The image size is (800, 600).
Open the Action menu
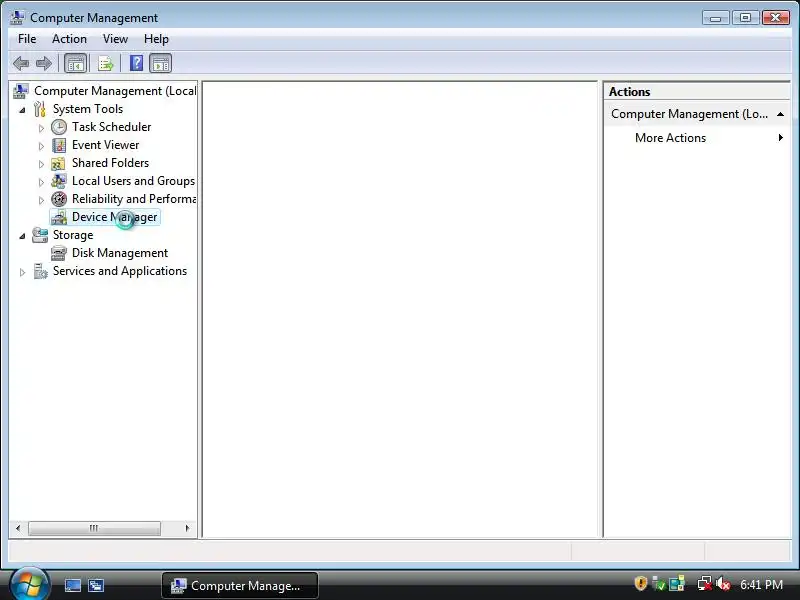pos(69,39)
